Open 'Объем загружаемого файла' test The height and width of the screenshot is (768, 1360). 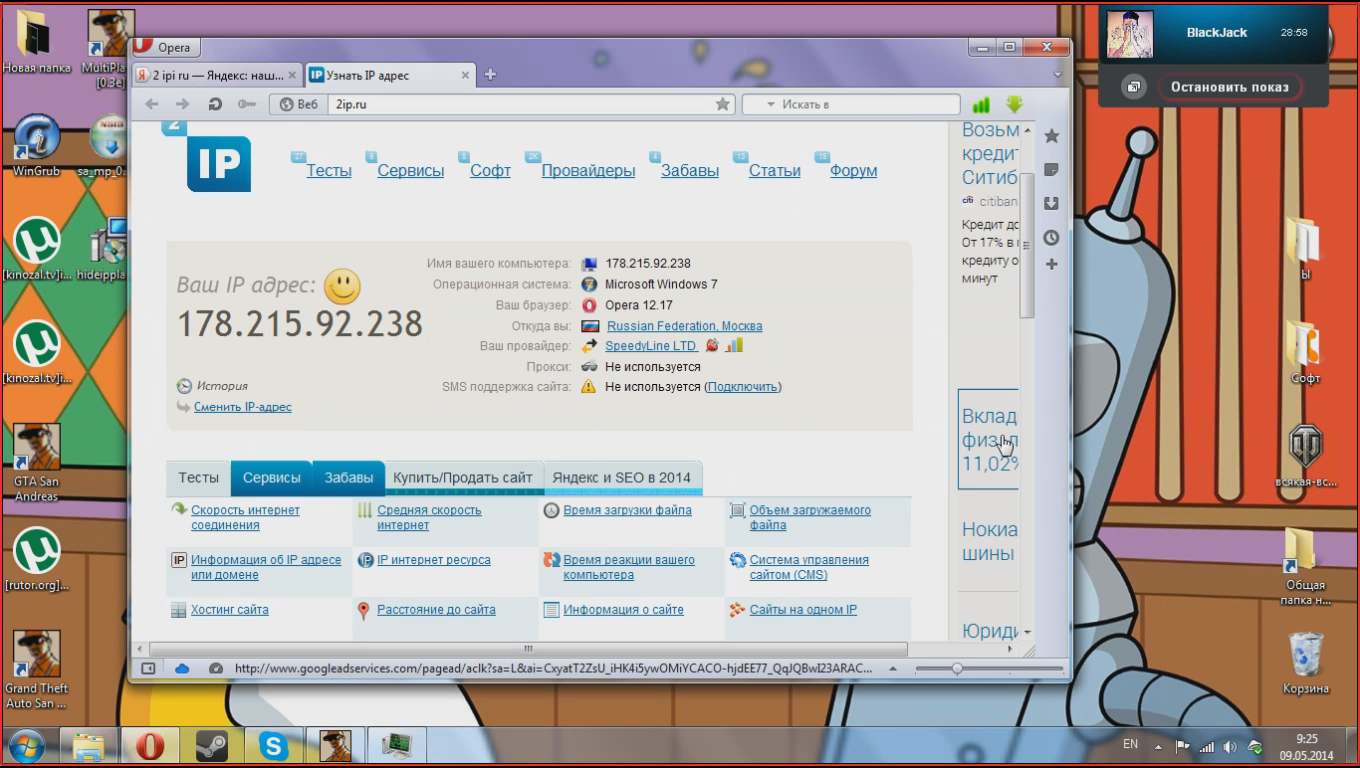810,518
